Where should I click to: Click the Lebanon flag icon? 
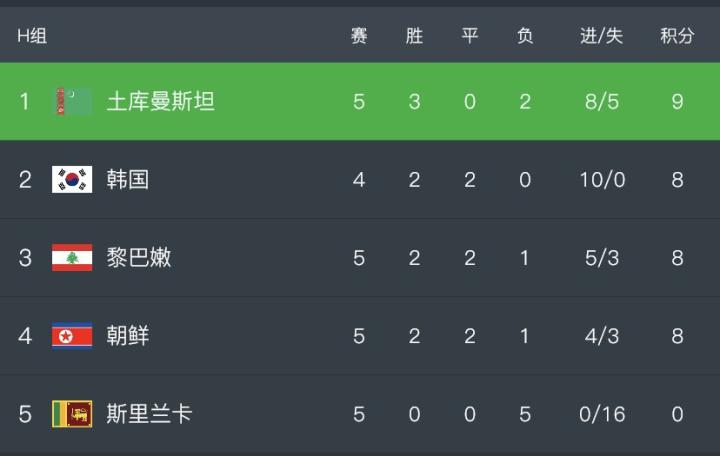point(72,257)
